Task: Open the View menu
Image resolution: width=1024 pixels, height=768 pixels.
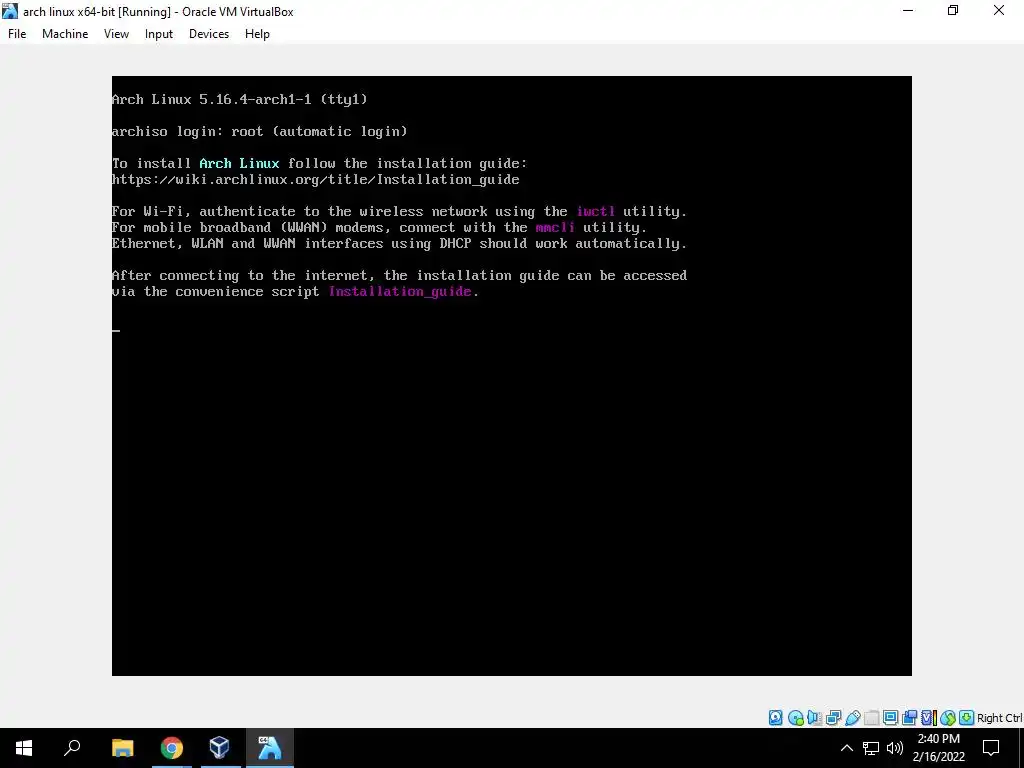Action: [116, 34]
